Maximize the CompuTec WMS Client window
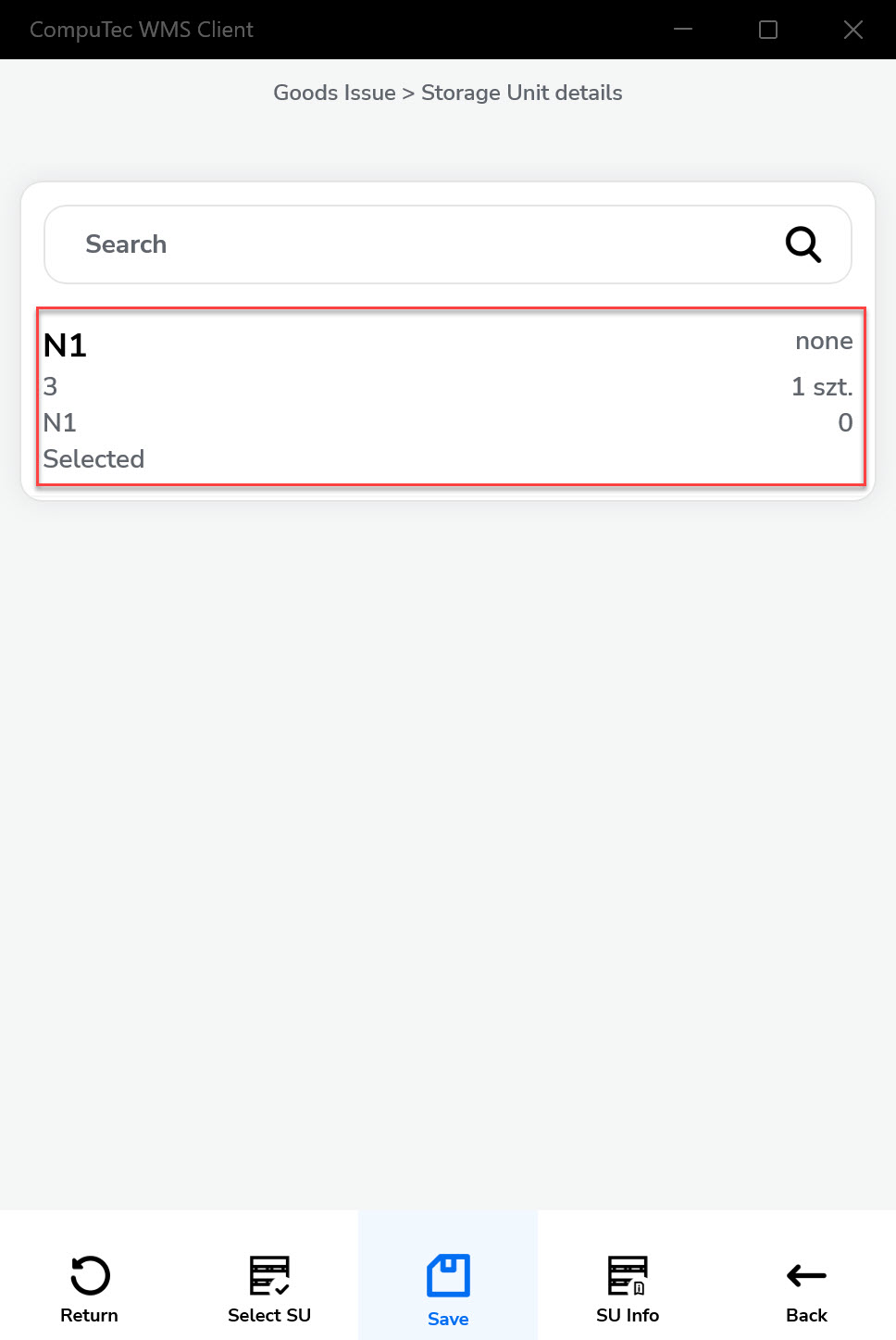 coord(768,30)
